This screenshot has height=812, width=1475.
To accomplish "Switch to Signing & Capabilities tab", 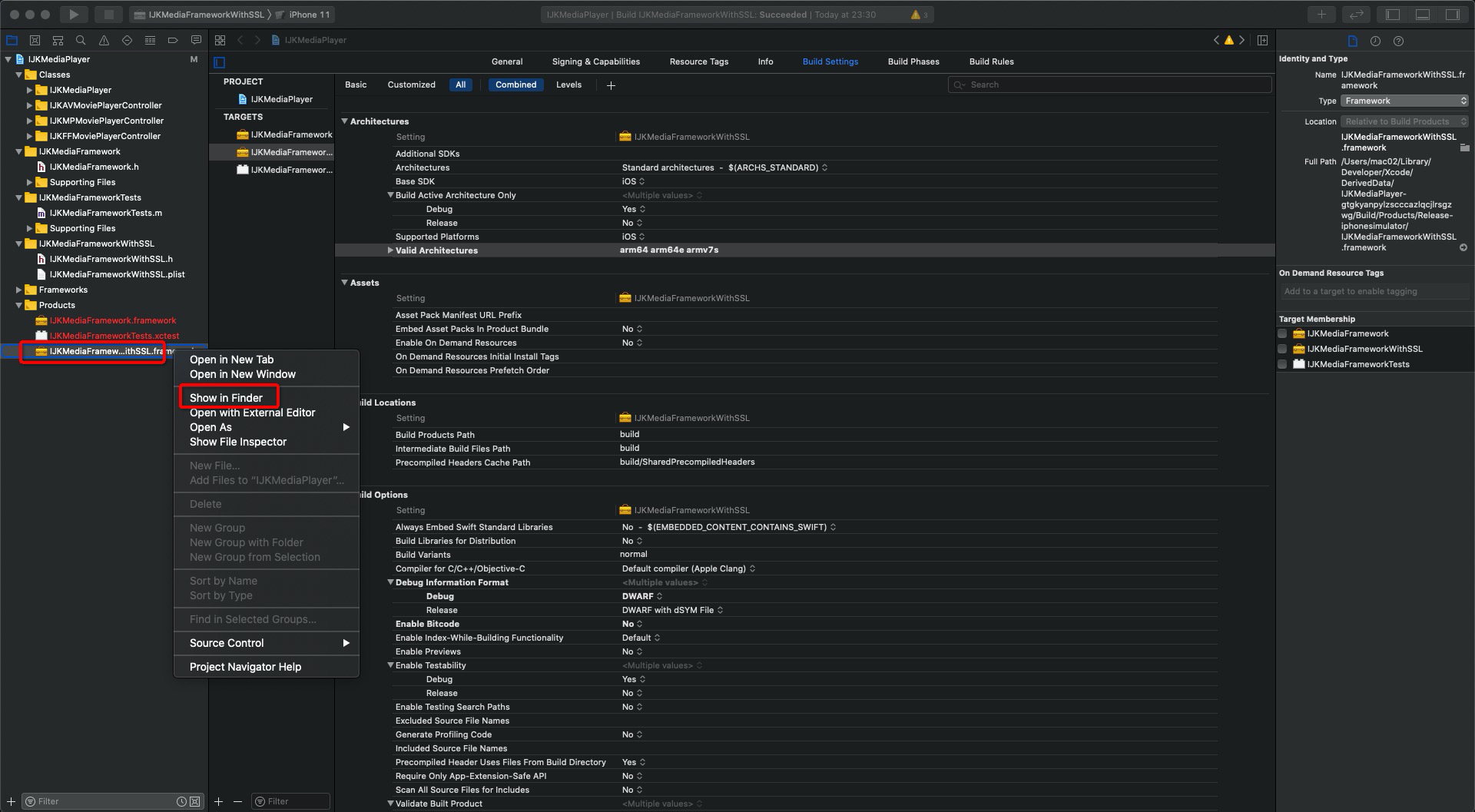I will click(595, 61).
